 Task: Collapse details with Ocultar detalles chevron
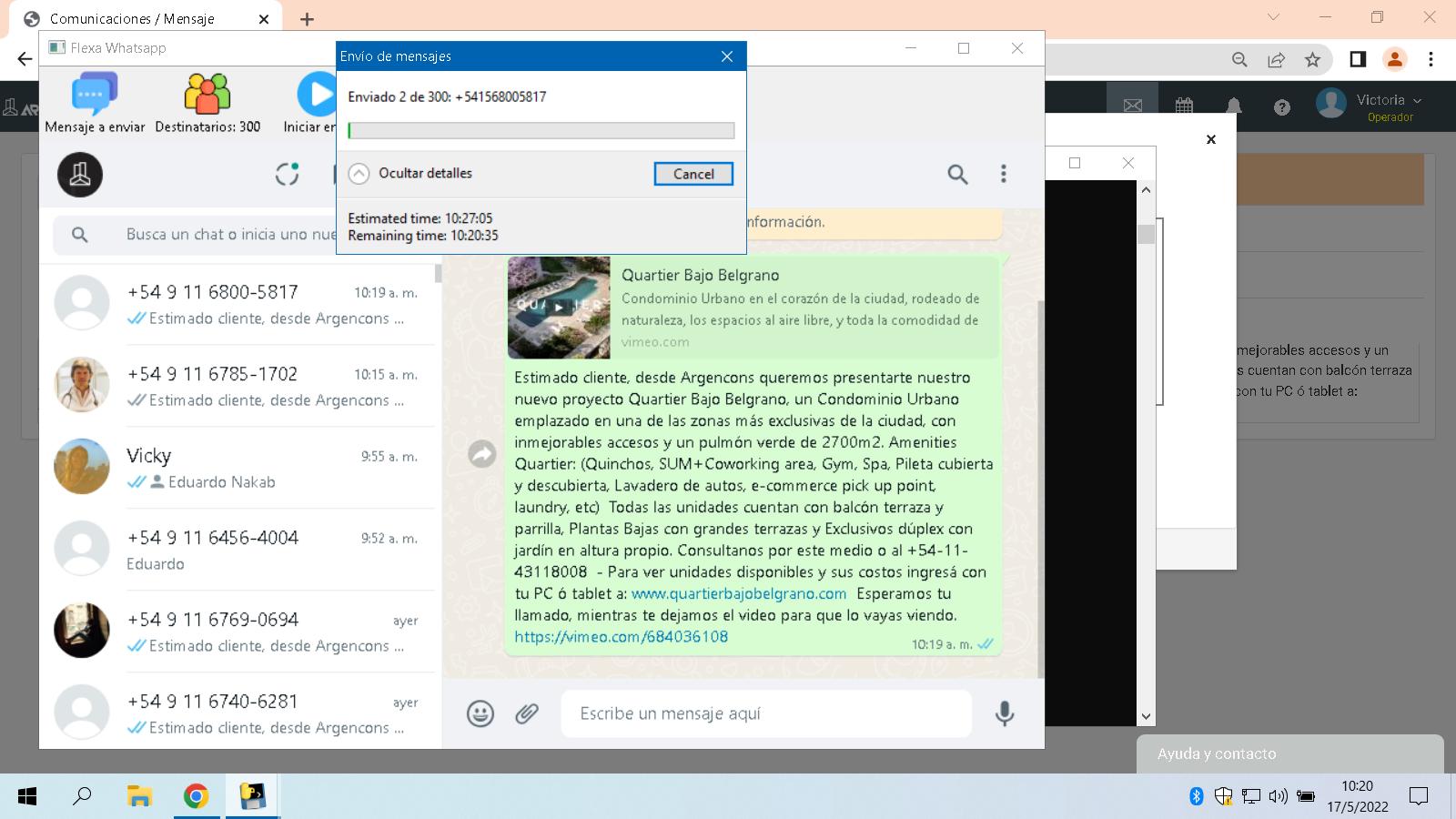(x=359, y=174)
